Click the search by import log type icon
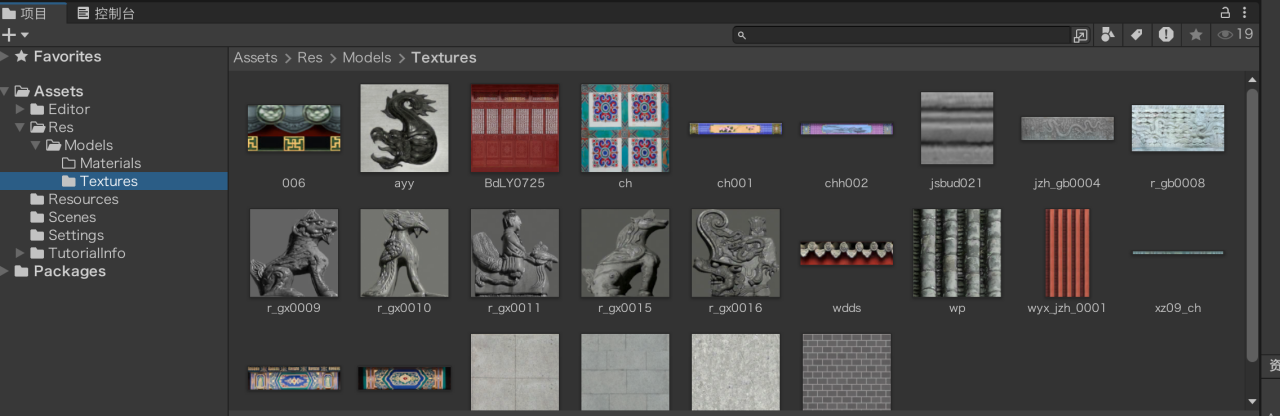Image resolution: width=1280 pixels, height=416 pixels. click(x=1166, y=35)
